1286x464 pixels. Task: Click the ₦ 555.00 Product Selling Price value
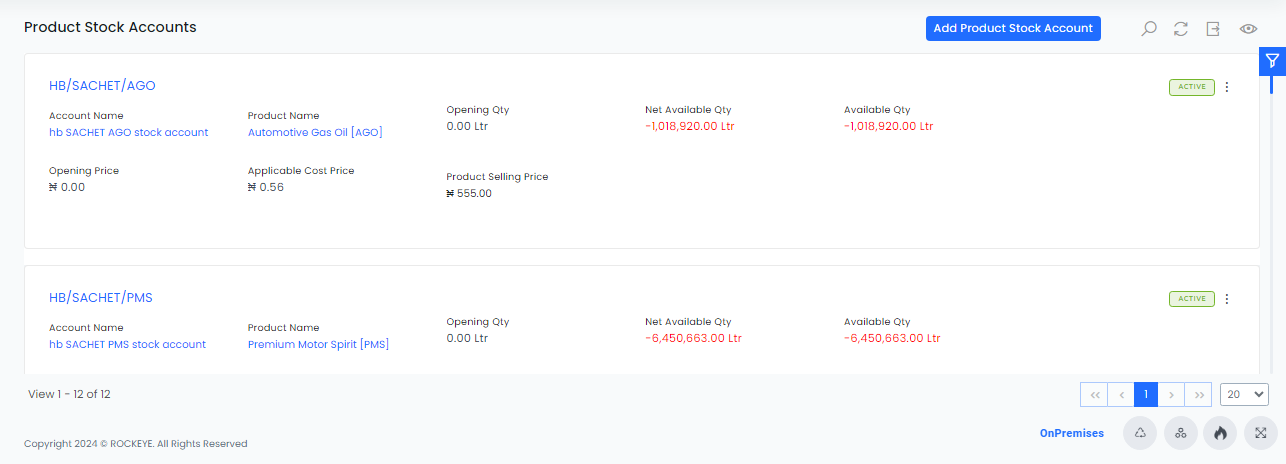point(469,193)
